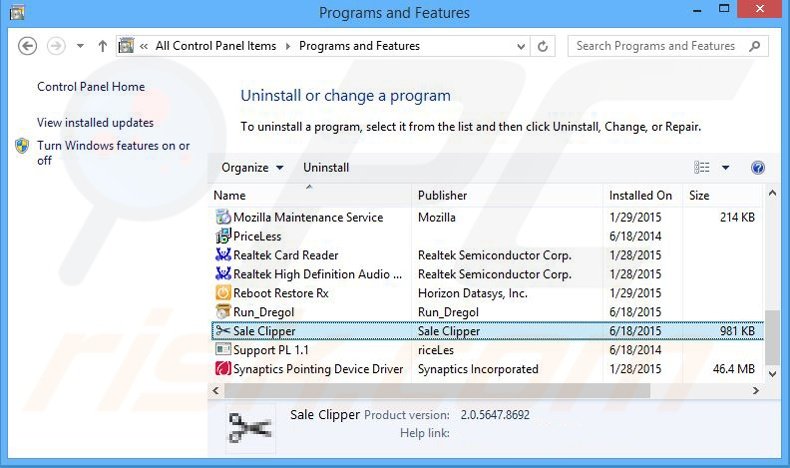
Task: Select the 'Realtek Card Reader' name
Action: pyautogui.click(x=285, y=255)
